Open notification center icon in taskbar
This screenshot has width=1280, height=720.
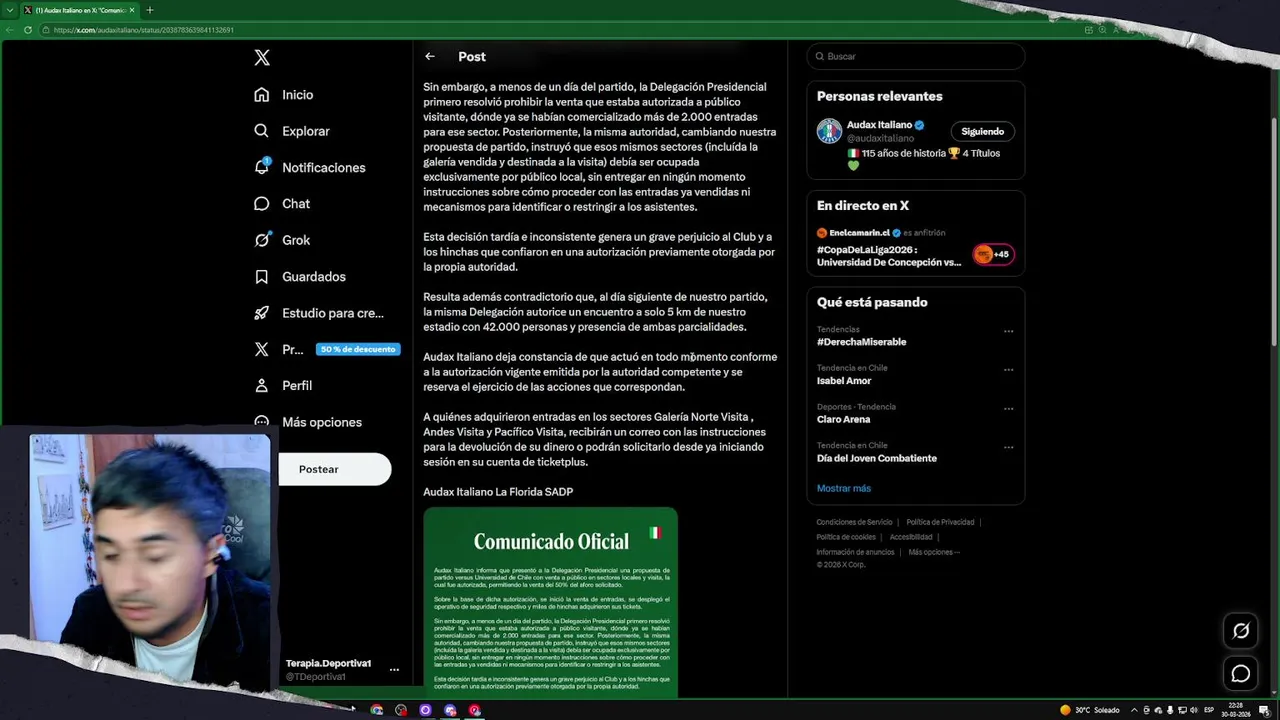click(x=1264, y=710)
